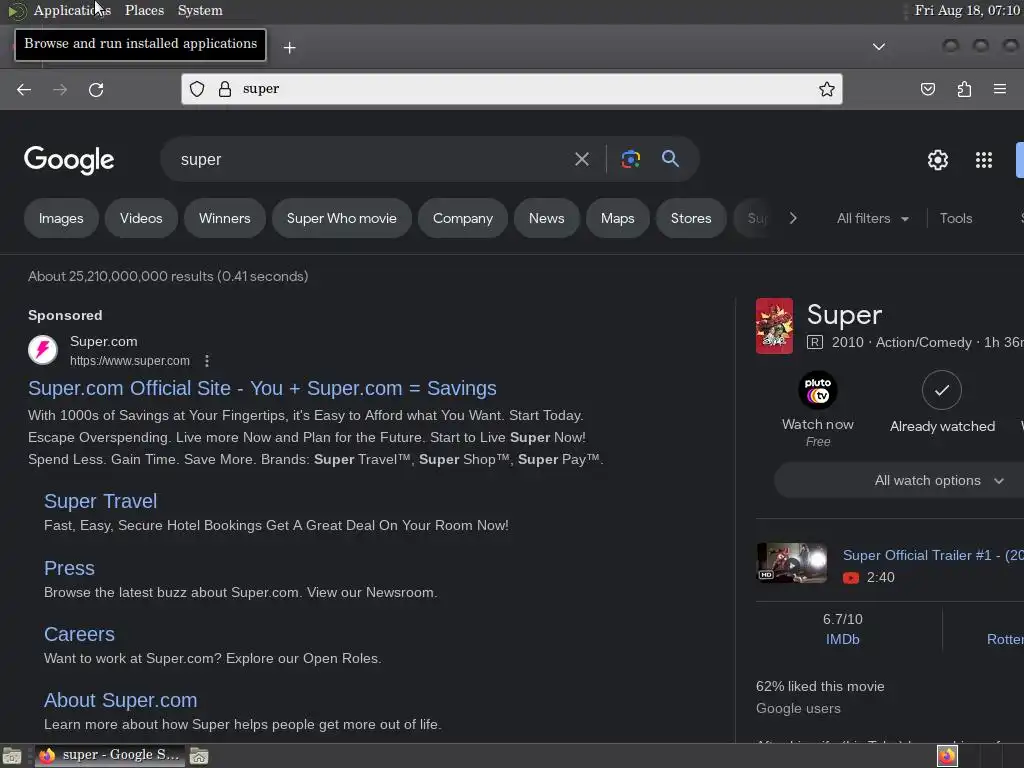This screenshot has width=1024, height=768.
Task: Bookmark this page with the star
Action: [827, 89]
